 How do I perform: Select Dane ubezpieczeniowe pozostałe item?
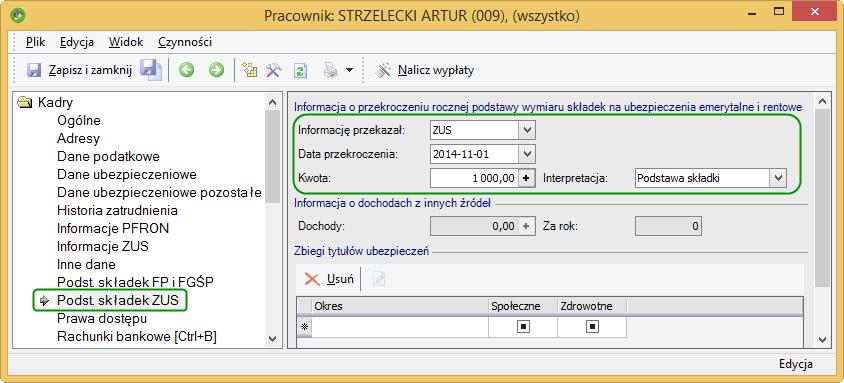pyautogui.click(x=159, y=193)
